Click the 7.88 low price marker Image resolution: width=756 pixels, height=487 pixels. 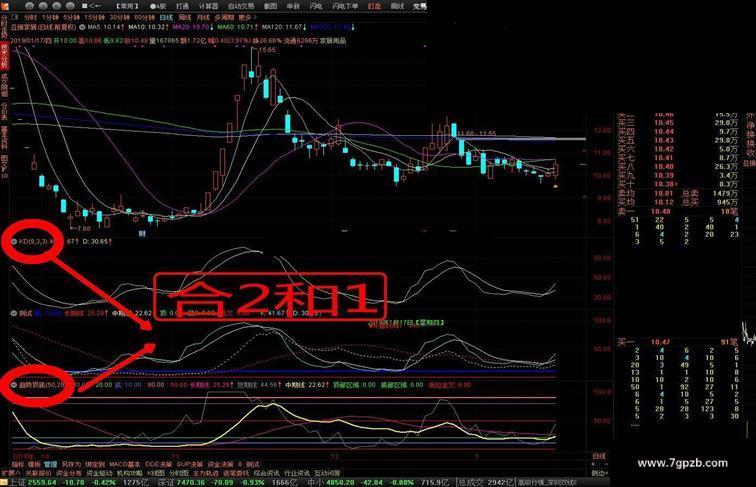click(83, 228)
